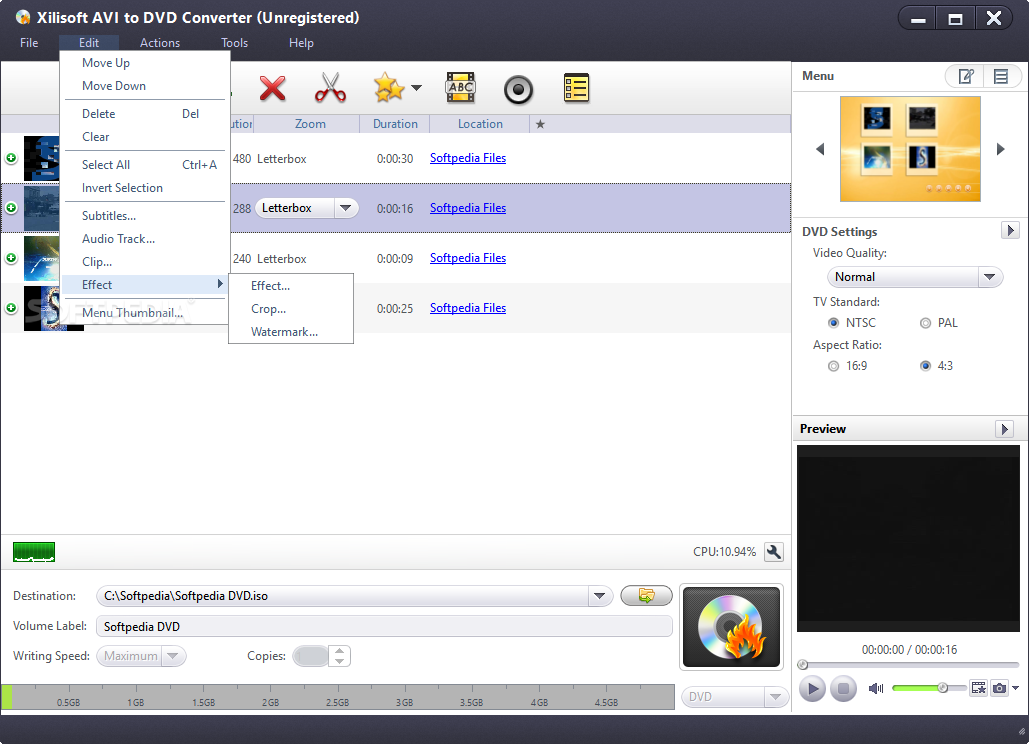Click the menu template list icon

(1001, 76)
